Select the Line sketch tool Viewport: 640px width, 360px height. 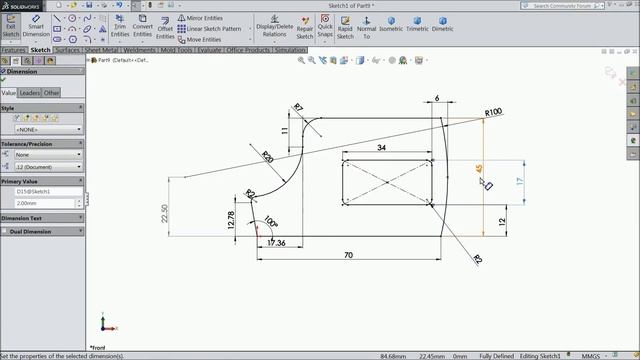pos(57,18)
